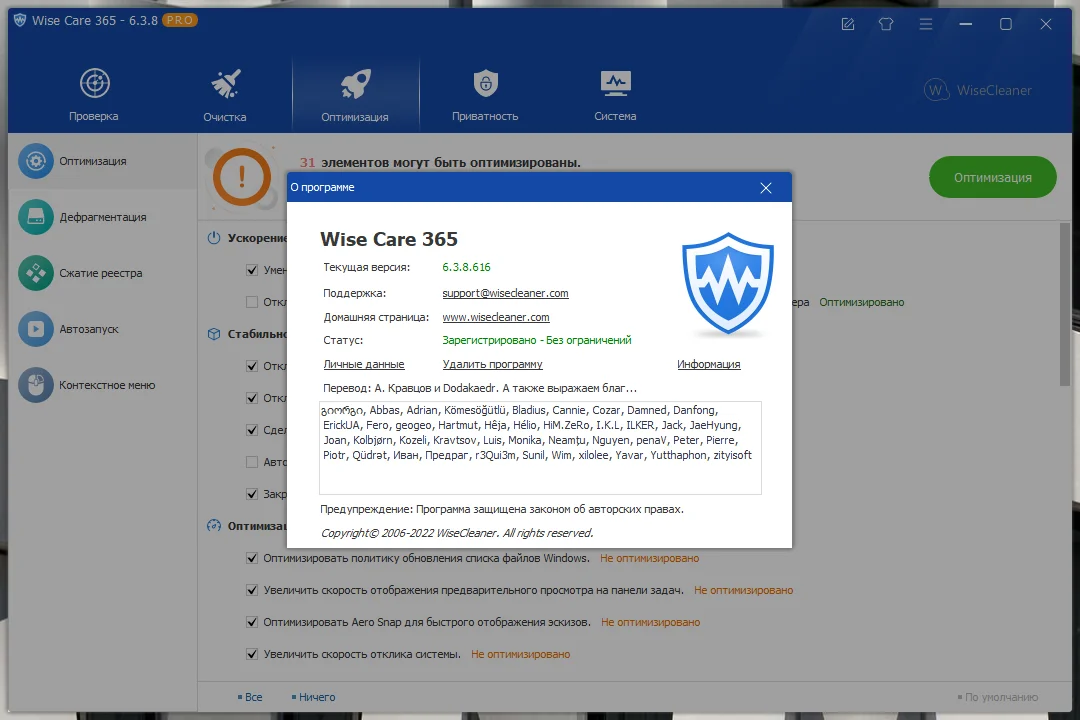This screenshot has width=1080, height=720.
Task: Open Сжатие реестра in the sidebar
Action: point(102,273)
